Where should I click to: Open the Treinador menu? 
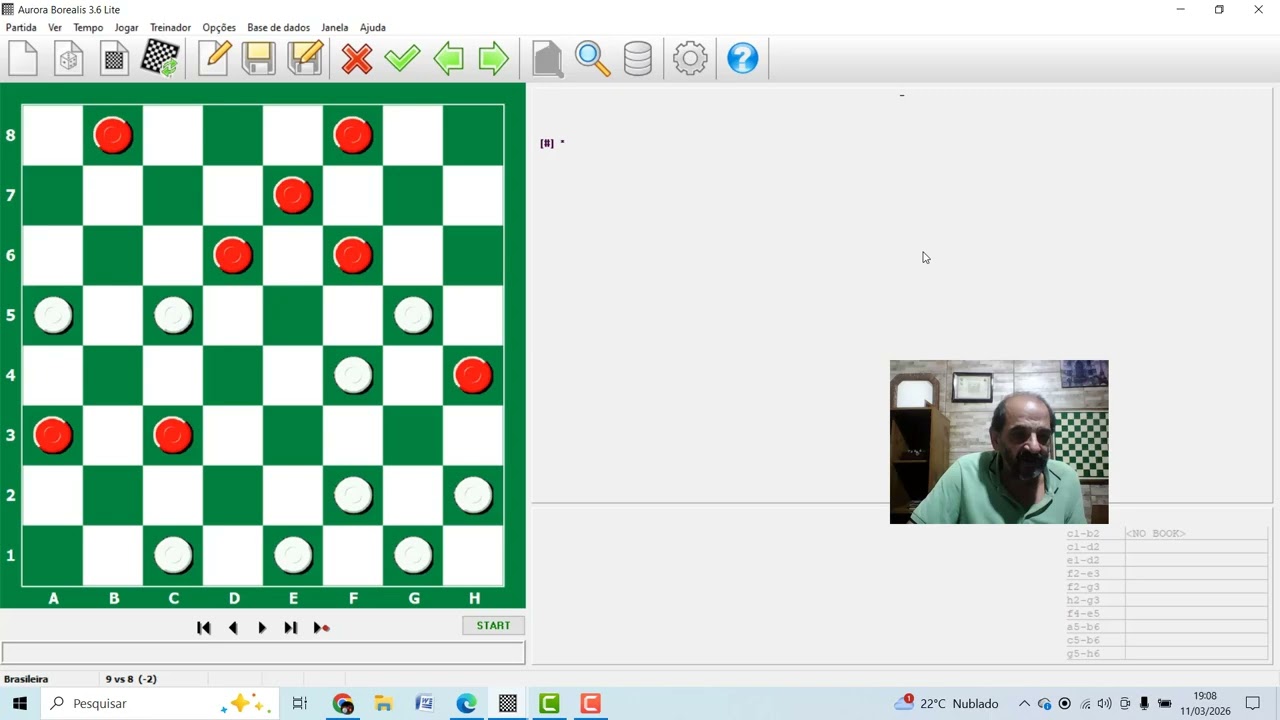click(x=170, y=27)
